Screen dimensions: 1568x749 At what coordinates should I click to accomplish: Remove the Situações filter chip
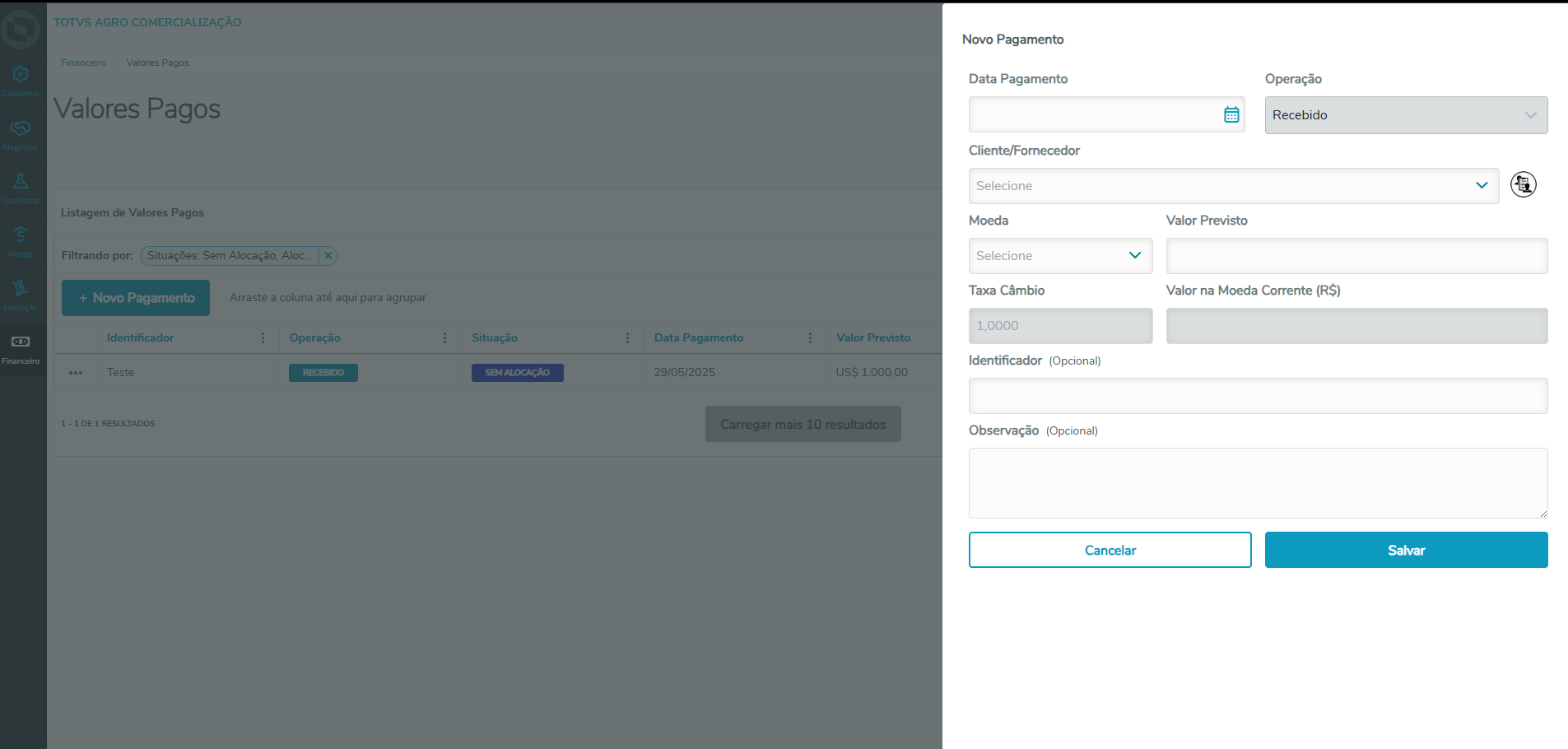[x=328, y=256]
